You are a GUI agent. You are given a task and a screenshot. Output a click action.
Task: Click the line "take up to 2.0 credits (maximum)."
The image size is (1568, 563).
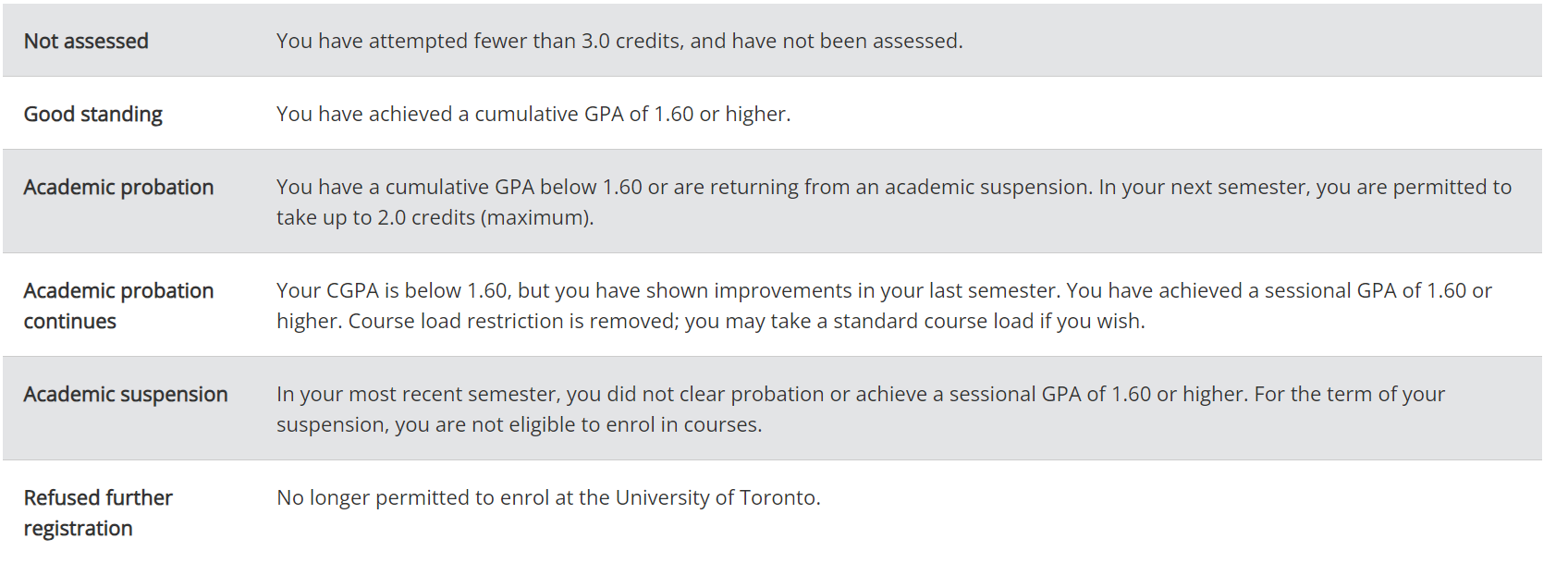point(435,218)
